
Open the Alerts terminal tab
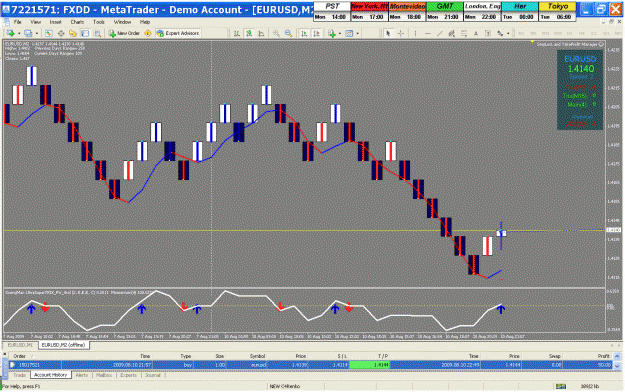coord(82,375)
